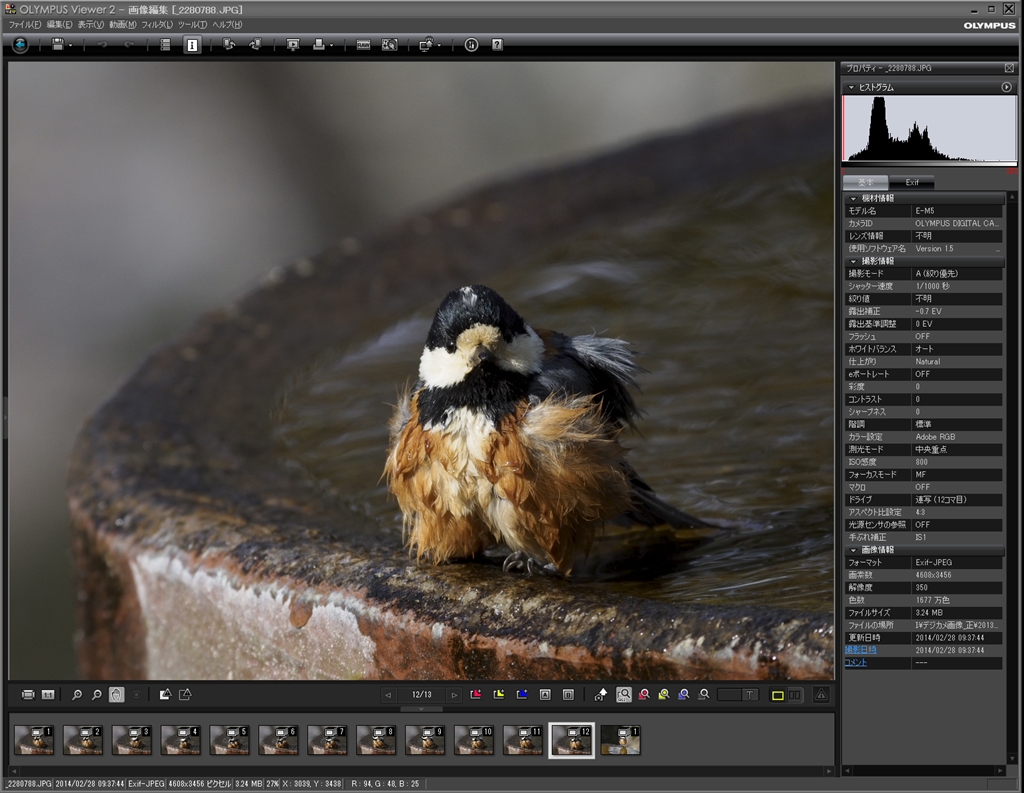Click the question mark help icon
Screen dimensions: 1024x793
pyautogui.click(x=497, y=45)
